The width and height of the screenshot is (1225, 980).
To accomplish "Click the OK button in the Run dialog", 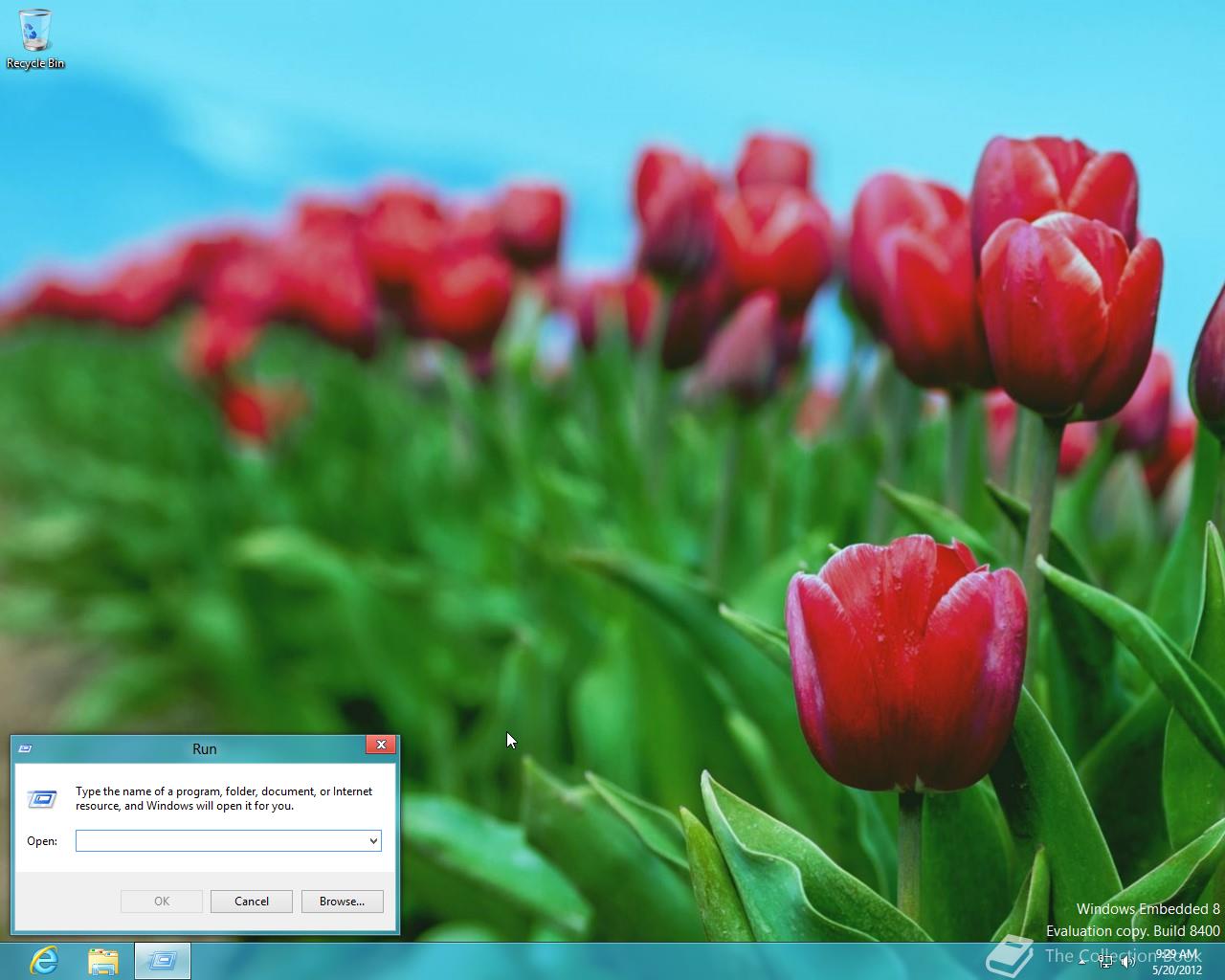I will [x=161, y=901].
